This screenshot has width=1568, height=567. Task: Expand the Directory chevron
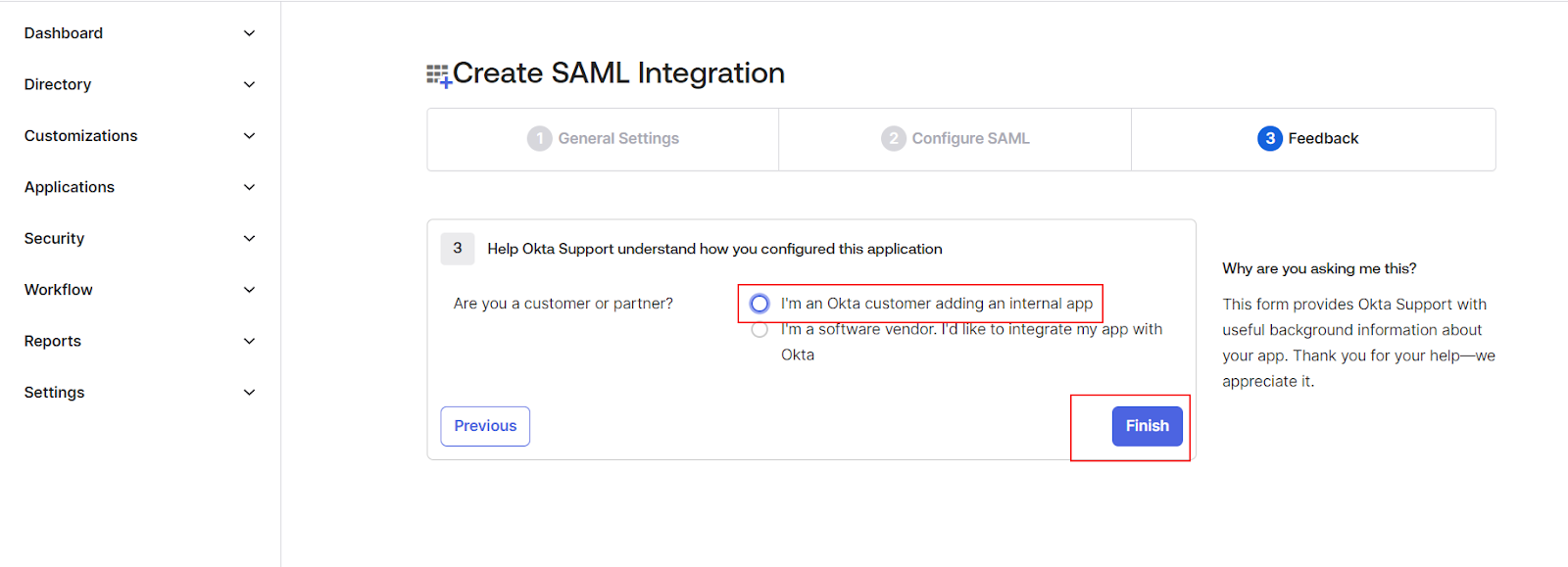point(249,85)
